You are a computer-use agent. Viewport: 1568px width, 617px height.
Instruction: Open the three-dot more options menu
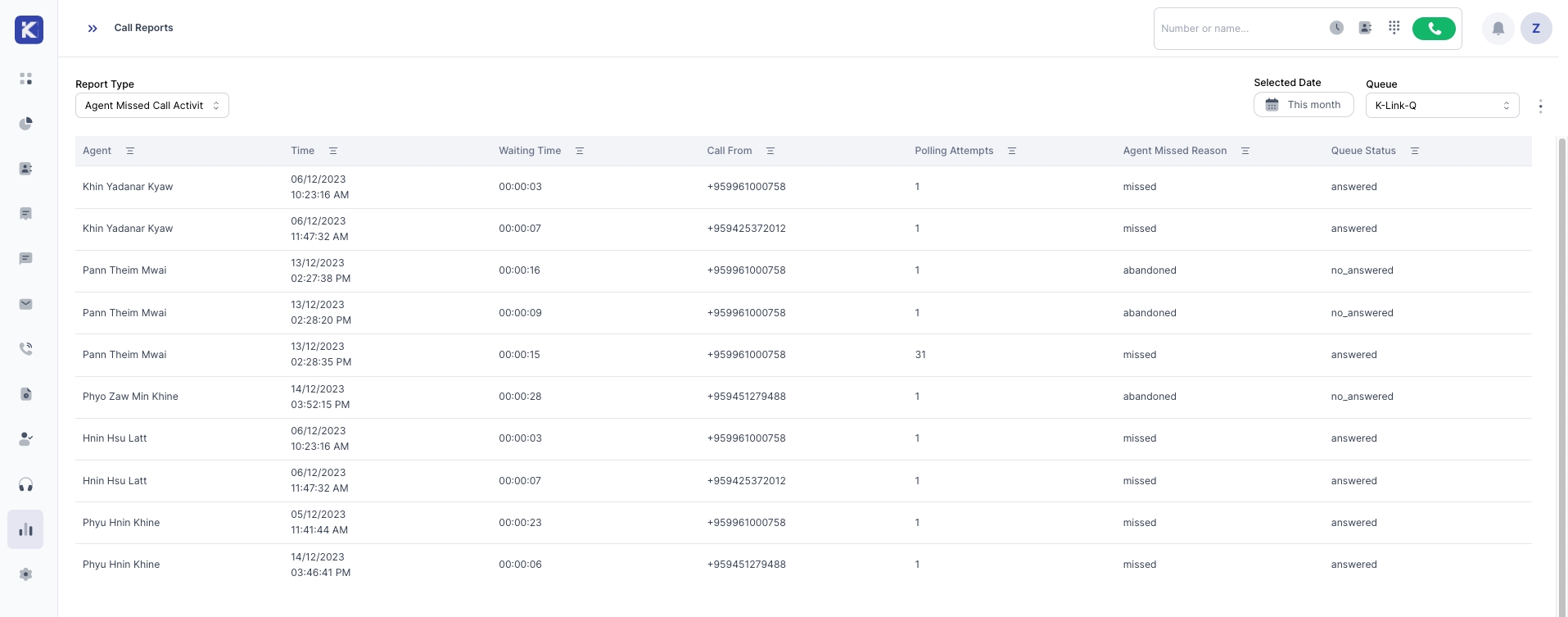1540,107
